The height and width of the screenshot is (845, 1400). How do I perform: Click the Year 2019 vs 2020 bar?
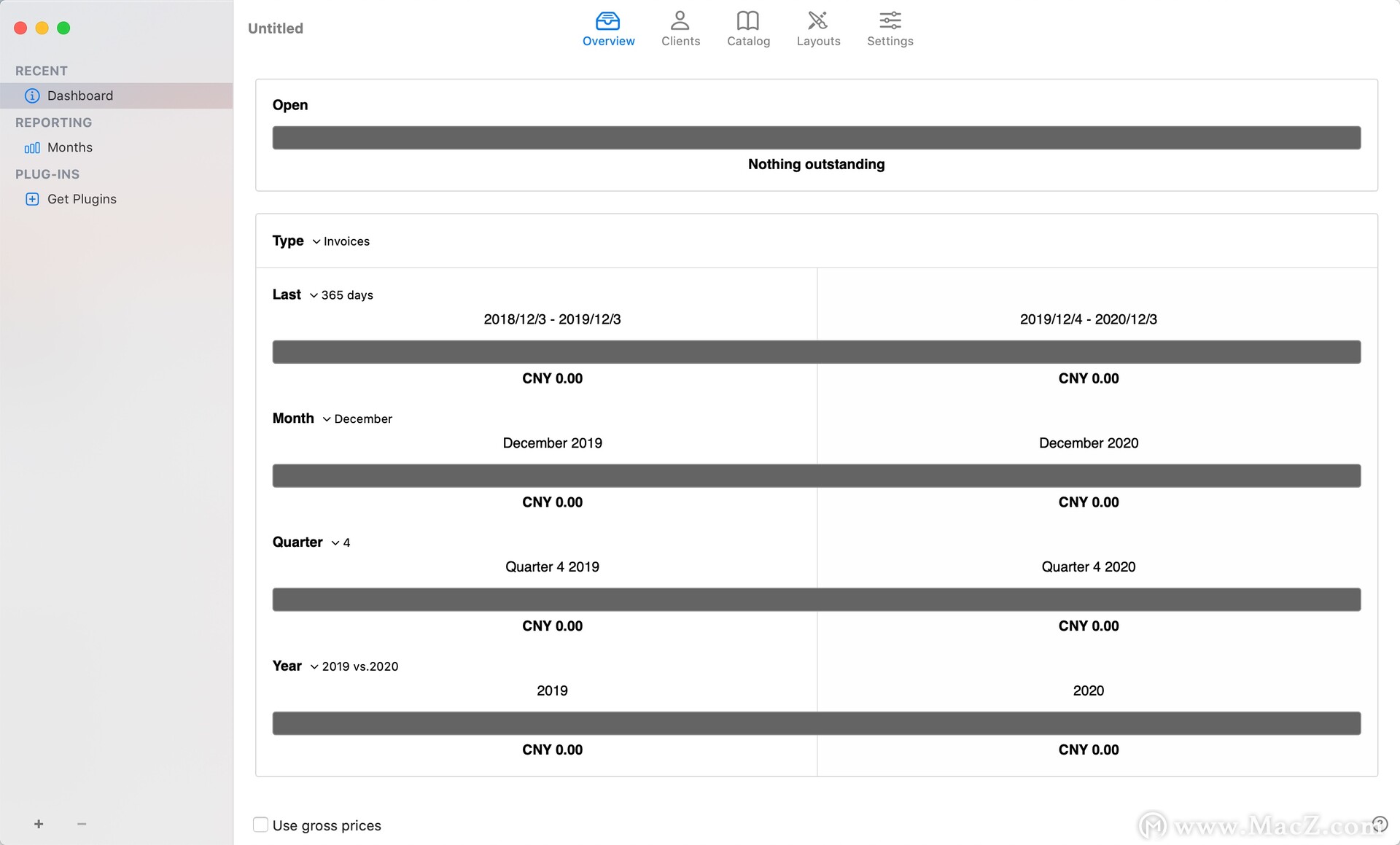pos(816,724)
